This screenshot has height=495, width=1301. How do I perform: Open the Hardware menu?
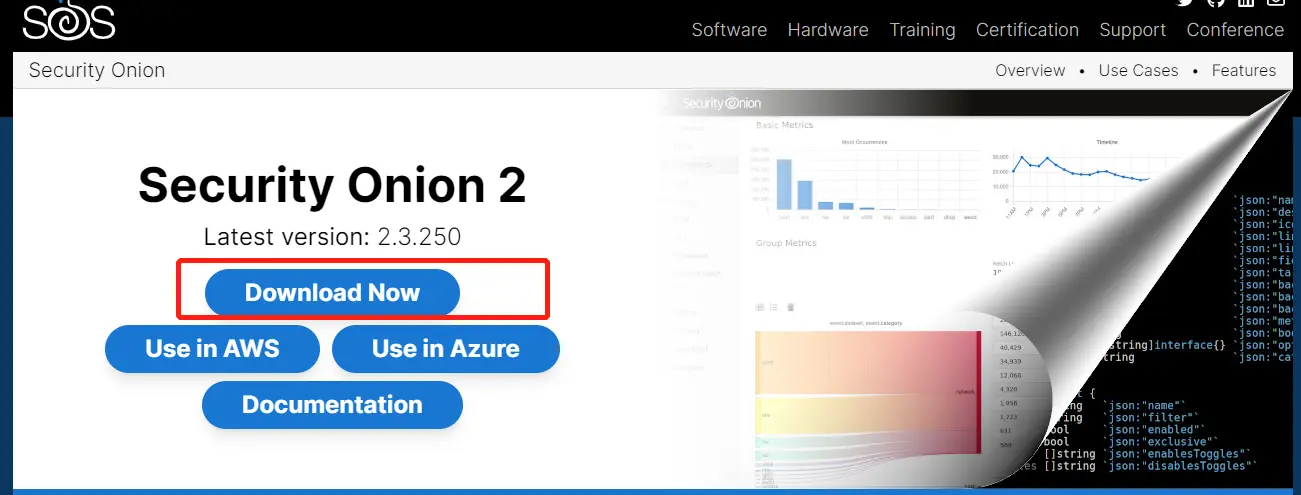coord(828,30)
